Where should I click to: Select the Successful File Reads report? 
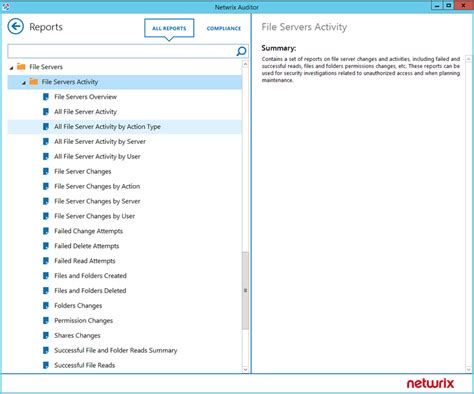tap(84, 365)
